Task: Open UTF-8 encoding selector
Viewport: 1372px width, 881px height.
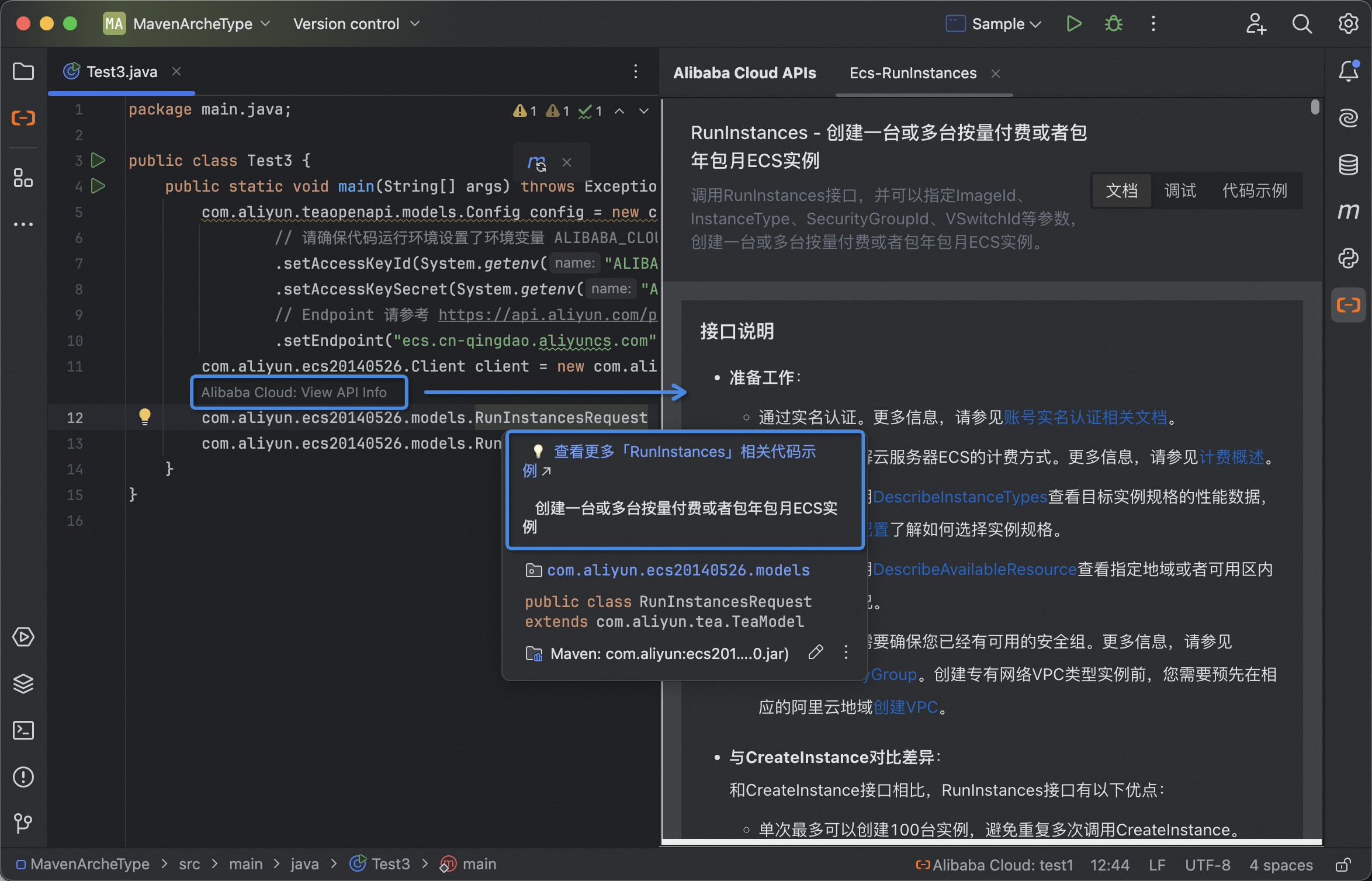Action: click(1207, 865)
